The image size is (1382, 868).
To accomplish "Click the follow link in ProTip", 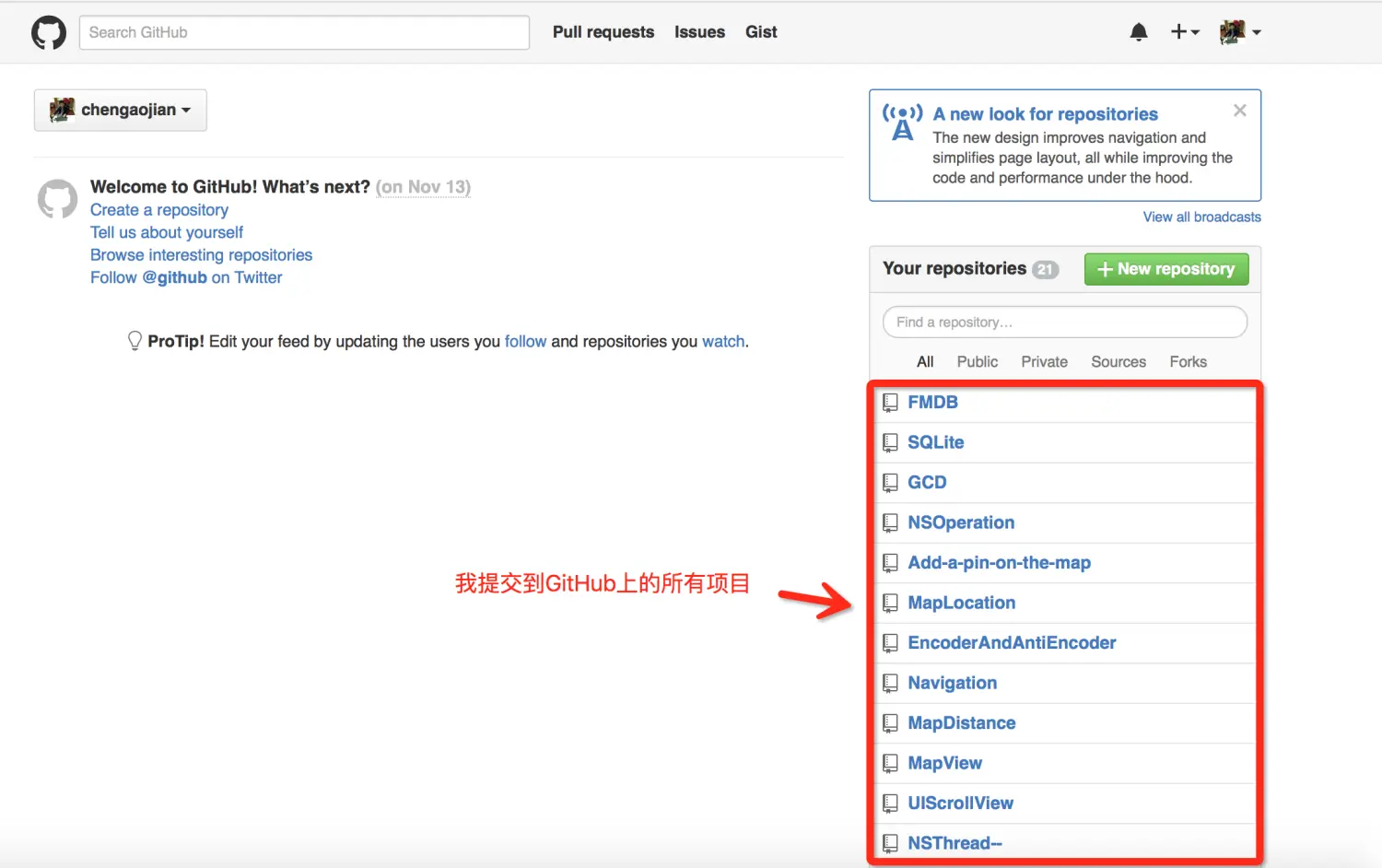I will (x=525, y=341).
